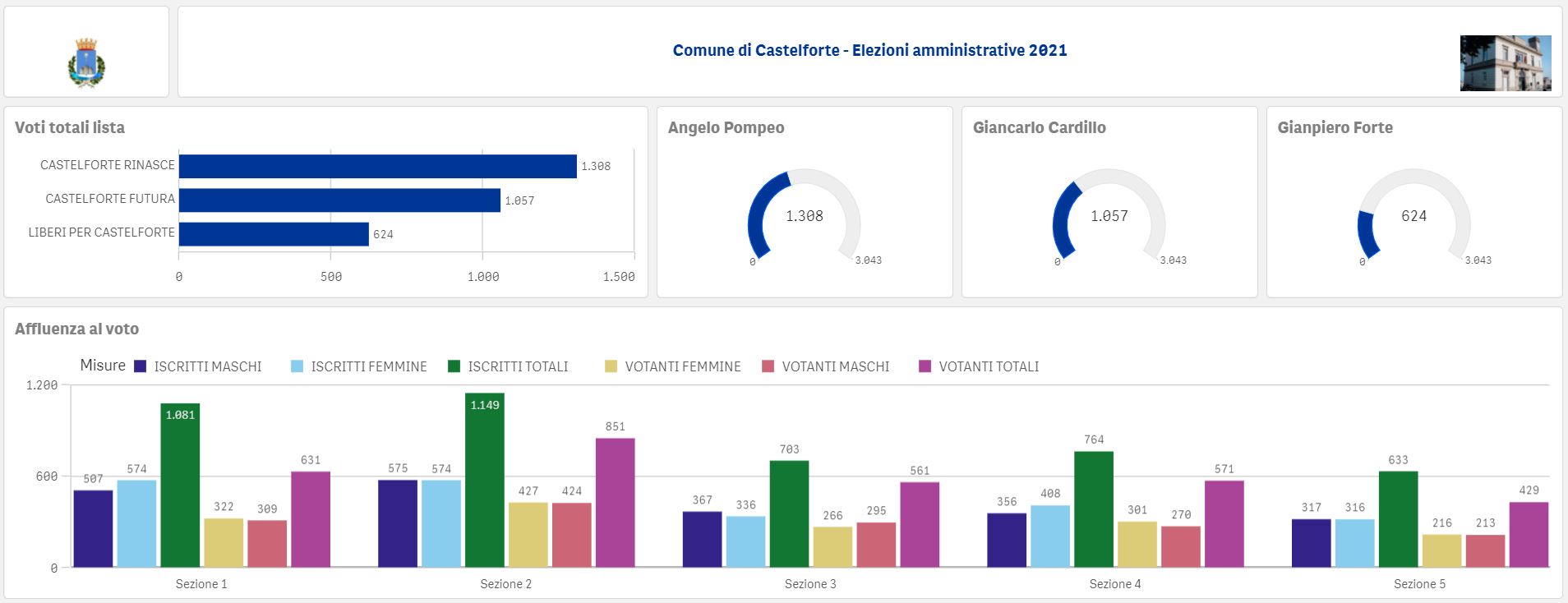This screenshot has width=1568, height=603.
Task: Select the CASTELFORTE RINASCE bar
Action: [378, 166]
